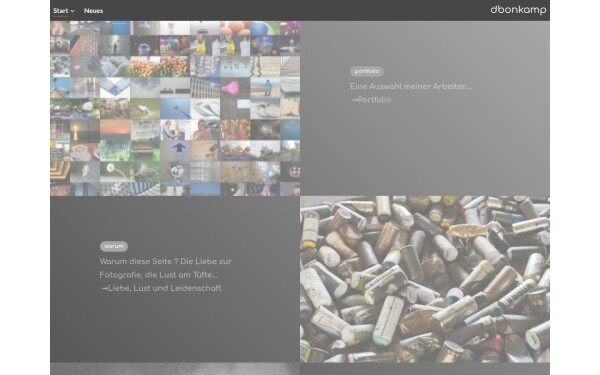Click the text 'Fotografie, die Lust am Tüfte...'

point(158,275)
